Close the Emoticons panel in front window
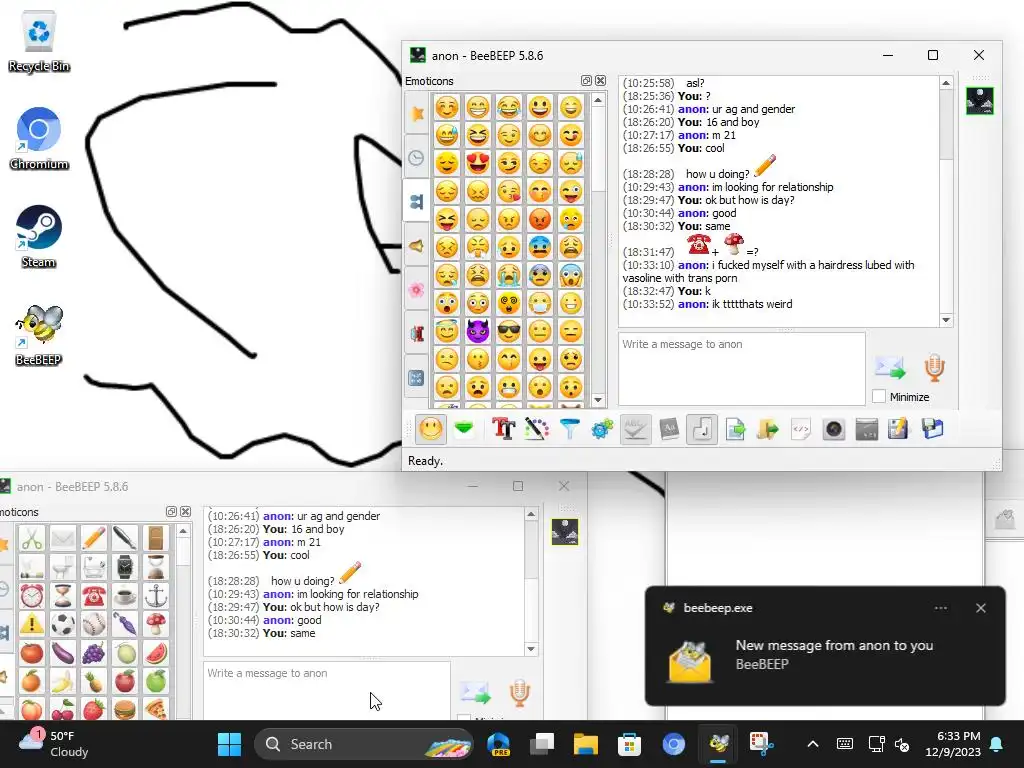1024x768 pixels. (600, 80)
